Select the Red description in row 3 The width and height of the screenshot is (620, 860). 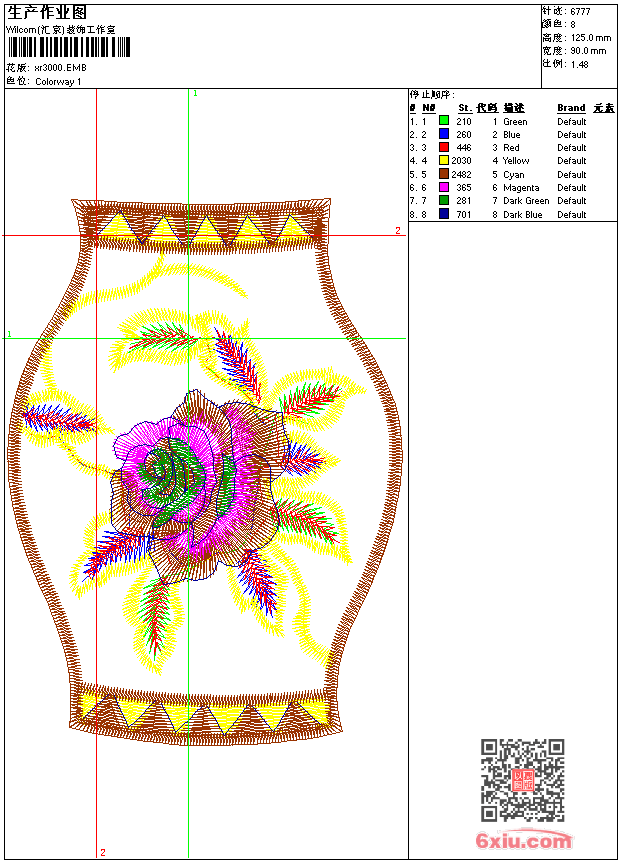point(511,148)
